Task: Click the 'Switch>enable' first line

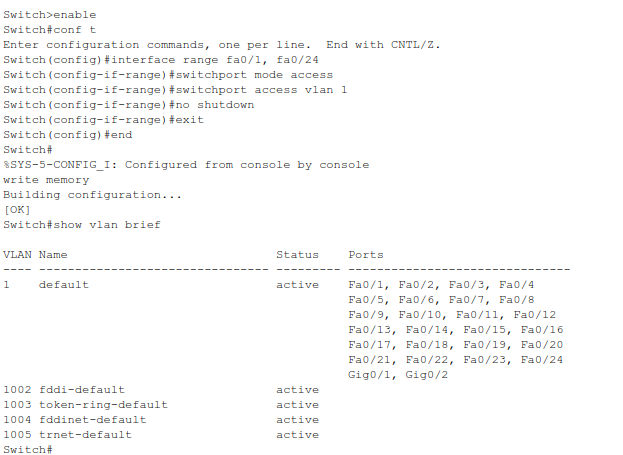Action: coord(50,15)
